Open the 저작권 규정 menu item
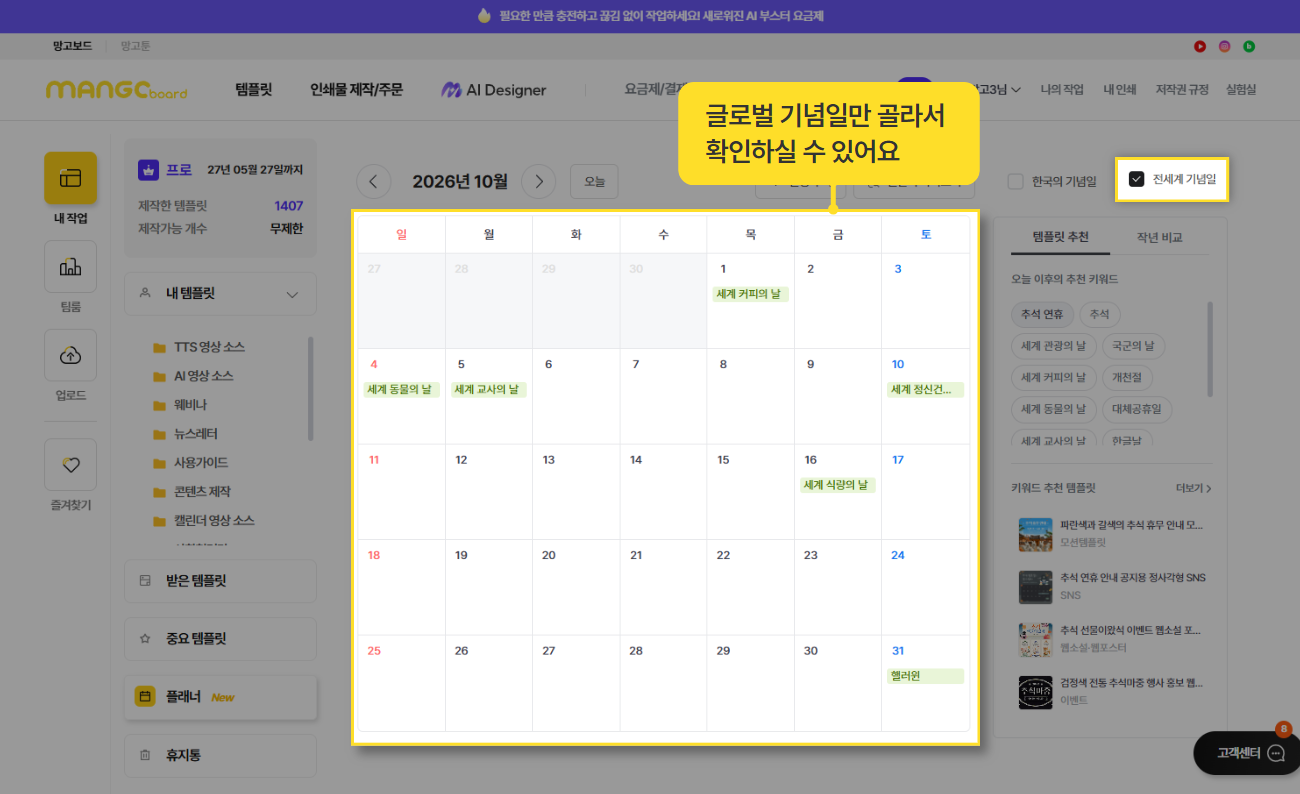Viewport: 1300px width, 794px height. click(1182, 90)
